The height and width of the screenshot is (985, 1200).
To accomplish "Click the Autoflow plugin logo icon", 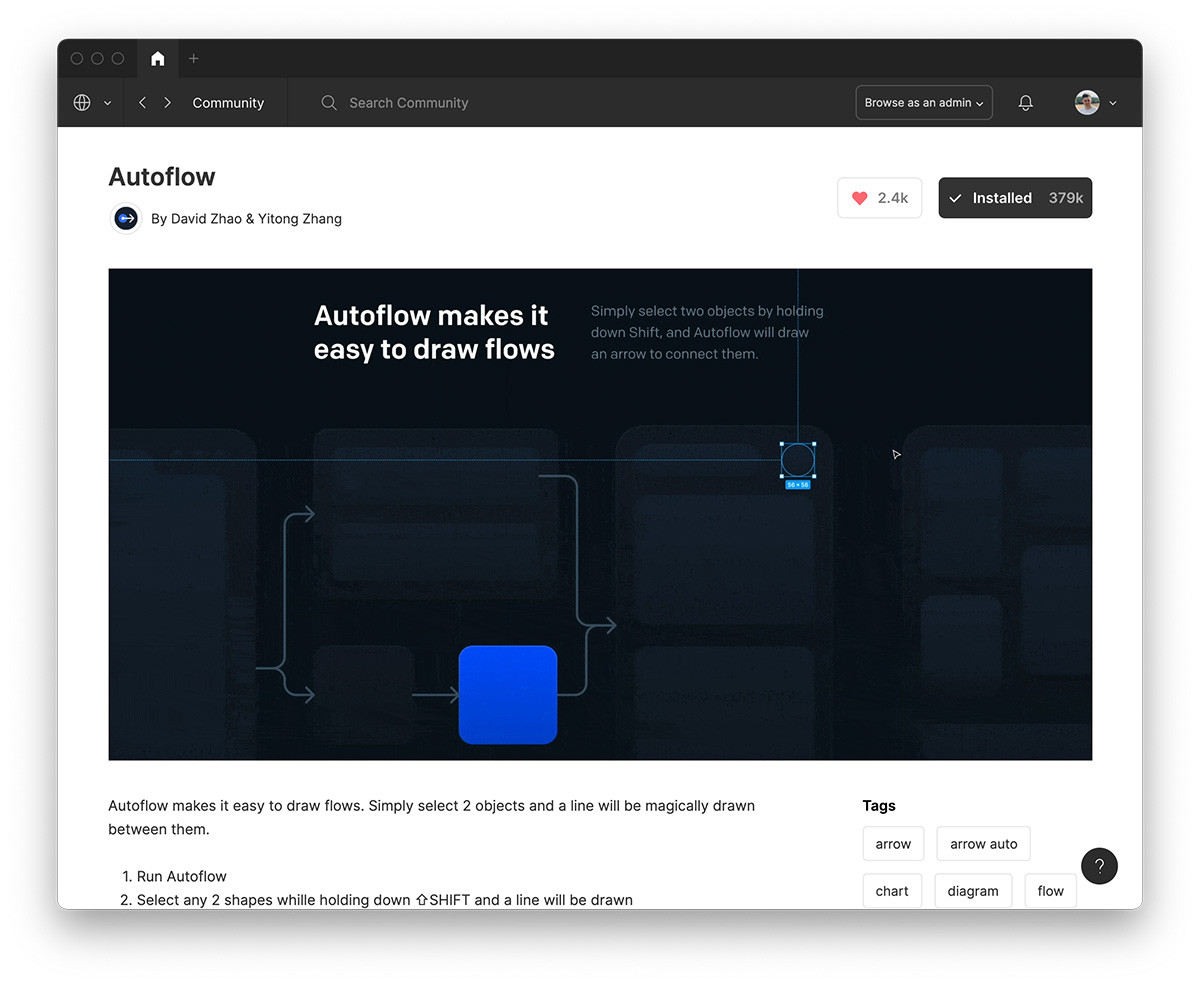I will [126, 218].
